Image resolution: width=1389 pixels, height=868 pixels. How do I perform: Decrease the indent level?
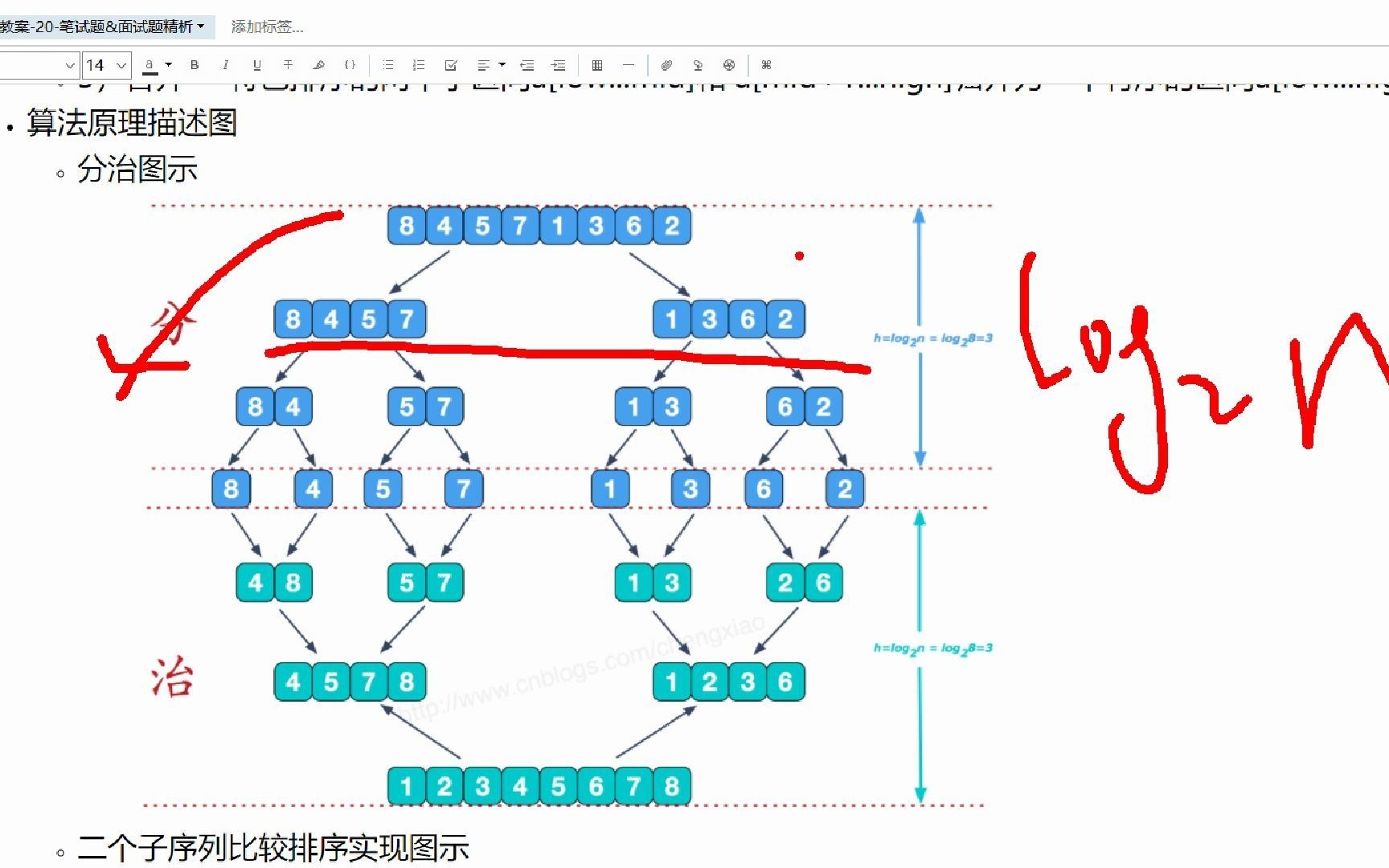[527, 65]
